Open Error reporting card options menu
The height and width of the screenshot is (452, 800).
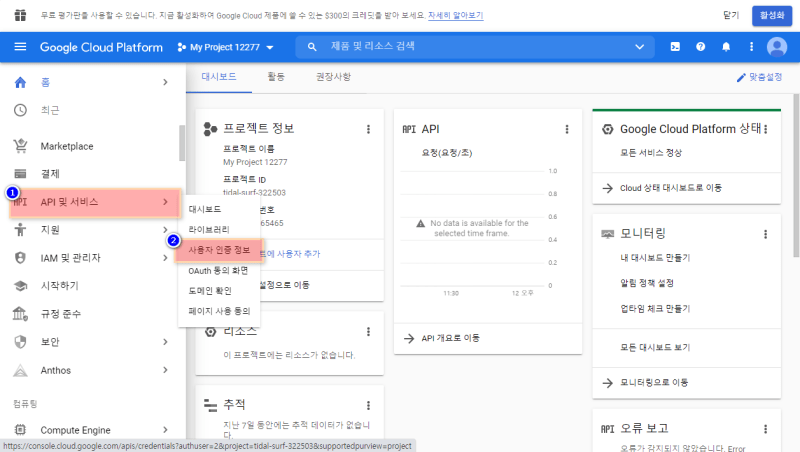point(765,429)
